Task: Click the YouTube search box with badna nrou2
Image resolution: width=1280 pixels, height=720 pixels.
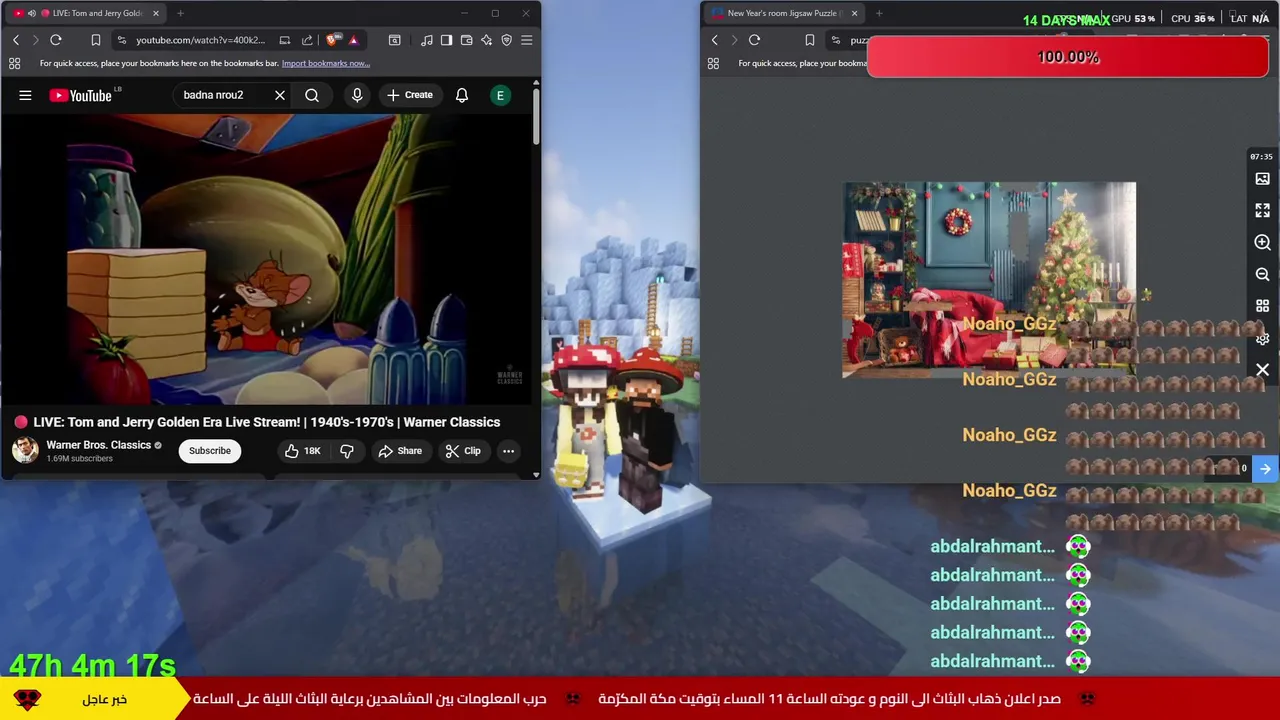Action: [222, 95]
